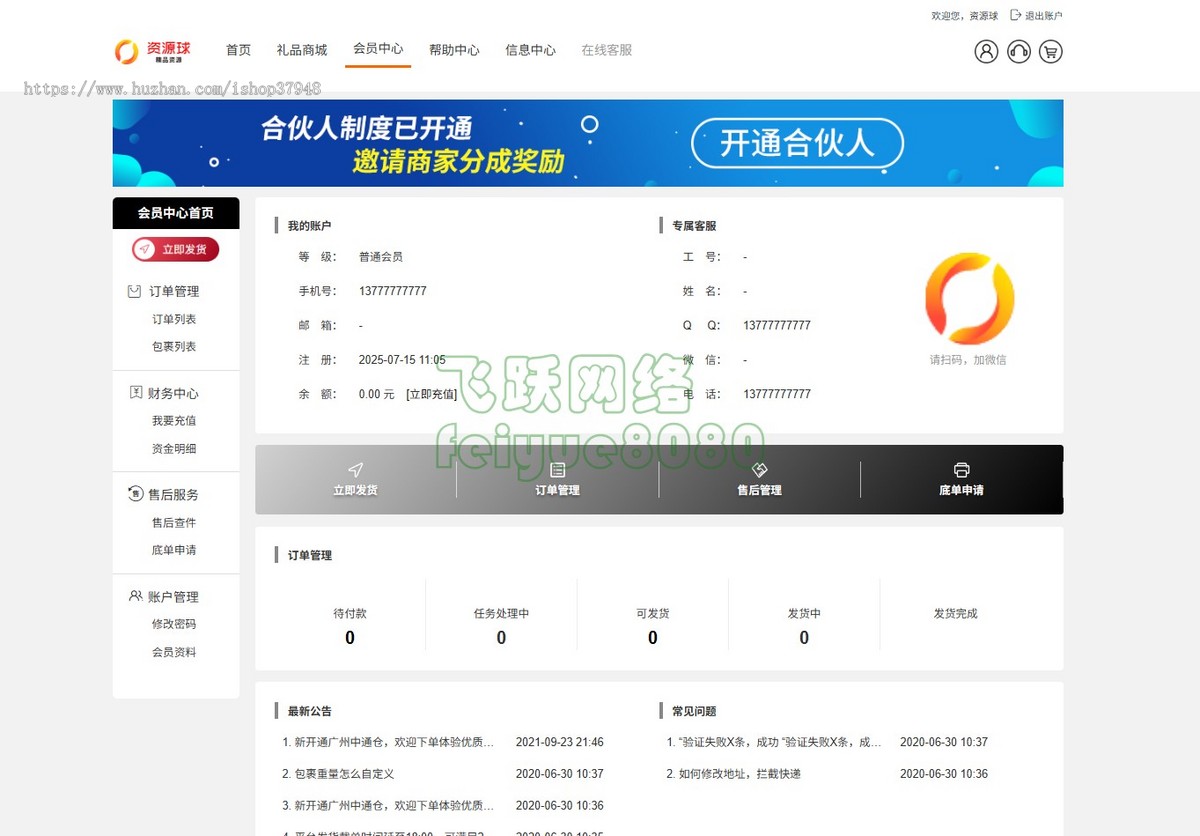This screenshot has height=836, width=1200.
Task: Click the 财务中心 sidebar section icon
Action: click(136, 393)
